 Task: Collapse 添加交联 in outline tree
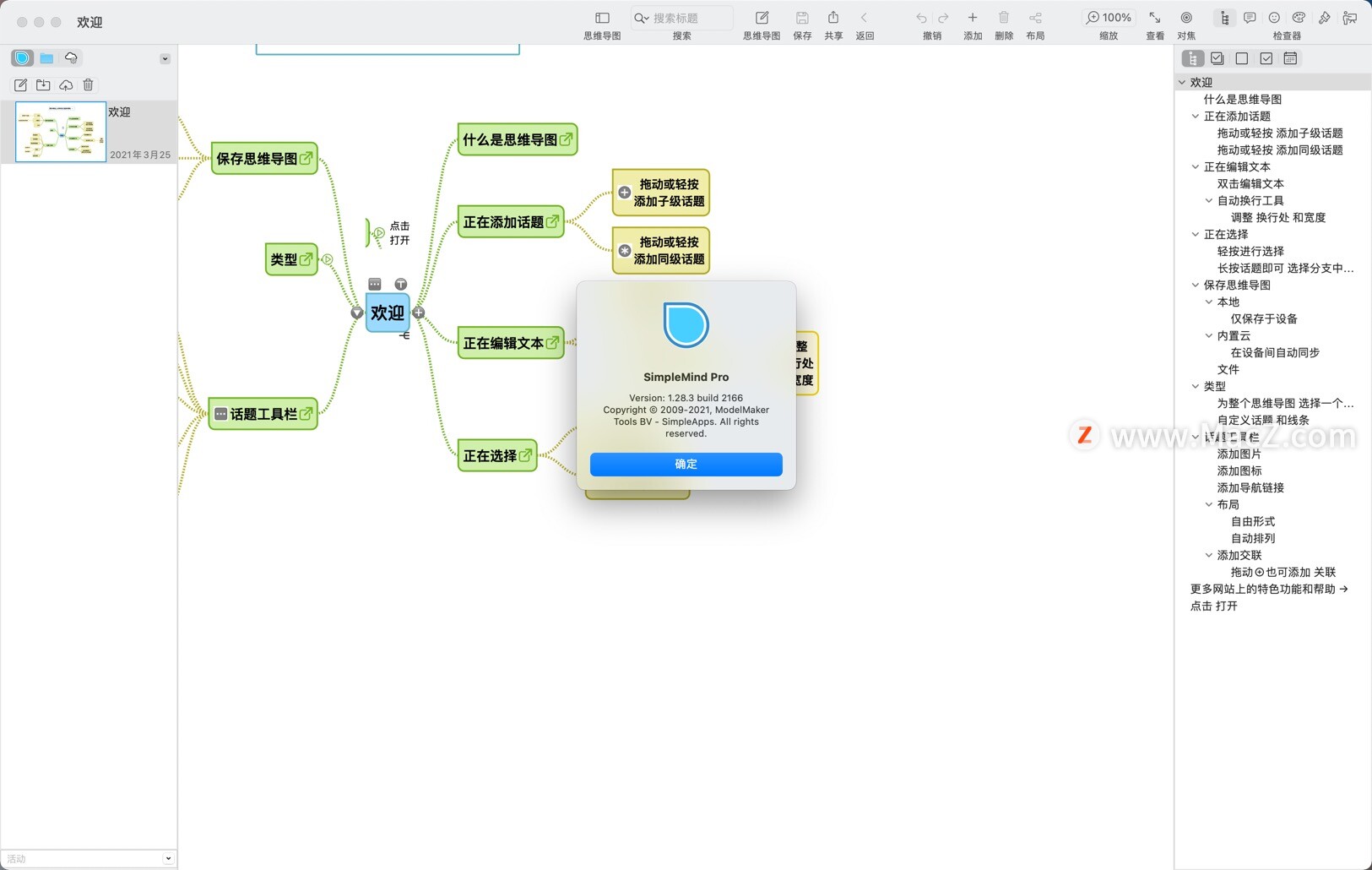[1209, 555]
